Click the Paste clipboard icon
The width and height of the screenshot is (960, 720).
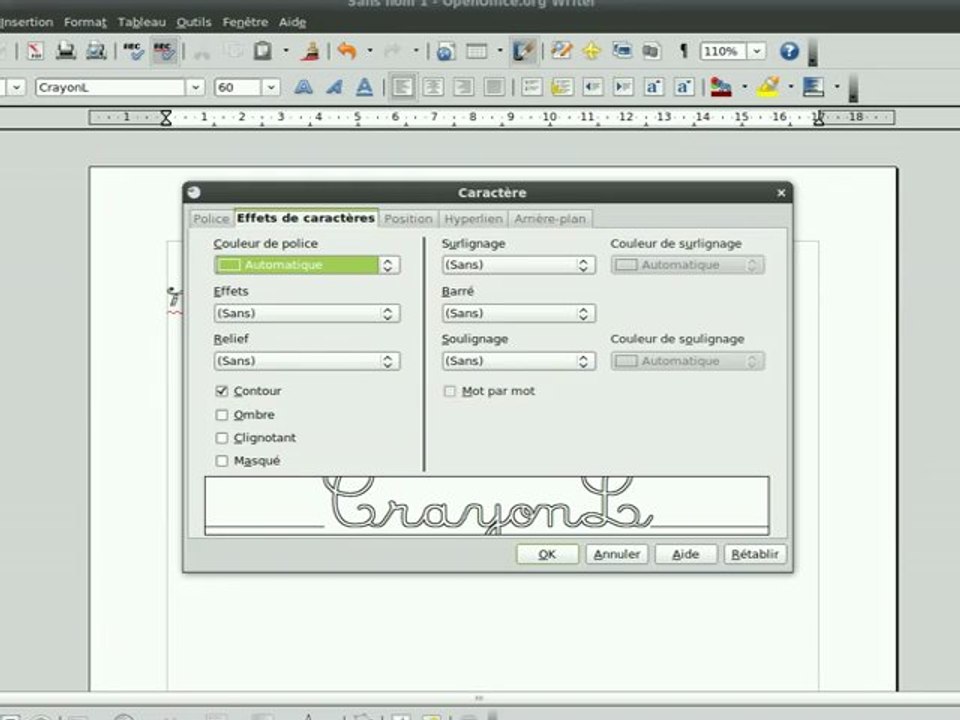tap(263, 51)
